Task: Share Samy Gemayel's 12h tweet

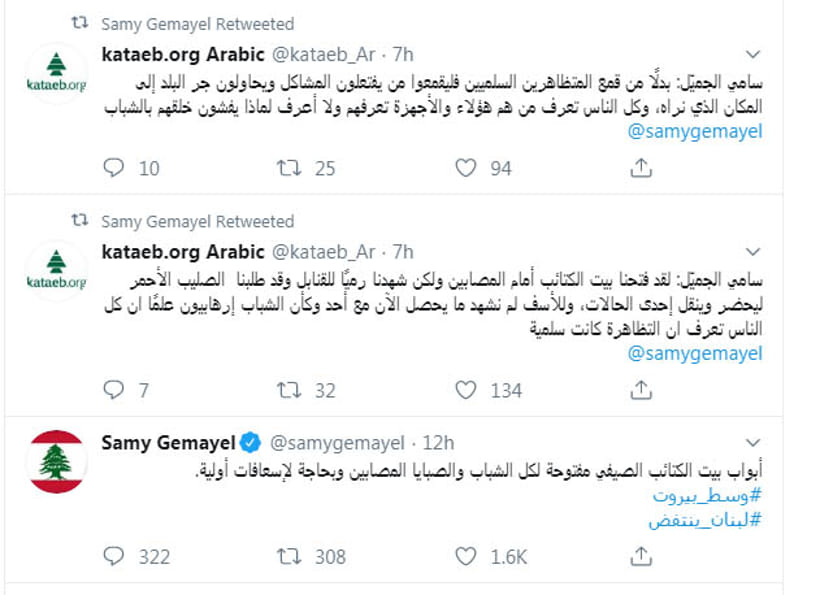Action: pyautogui.click(x=641, y=556)
